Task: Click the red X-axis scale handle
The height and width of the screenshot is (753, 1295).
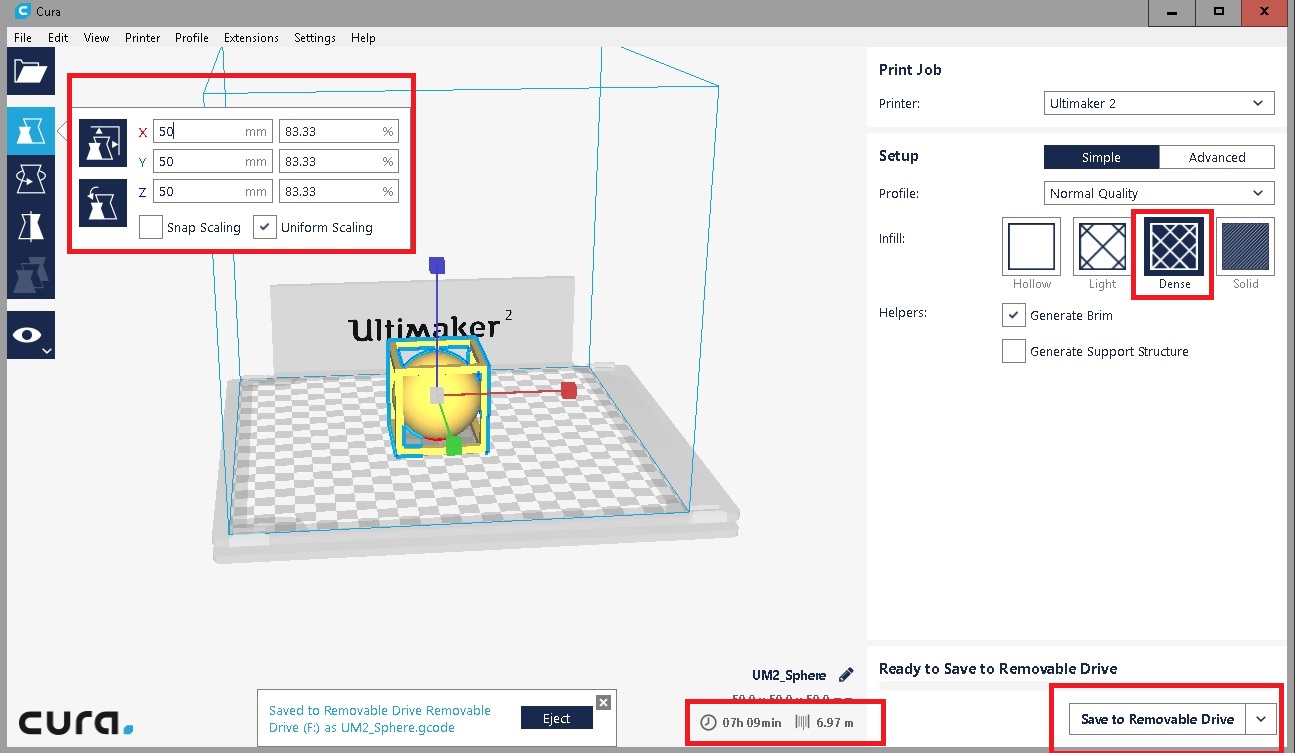Action: pos(569,390)
